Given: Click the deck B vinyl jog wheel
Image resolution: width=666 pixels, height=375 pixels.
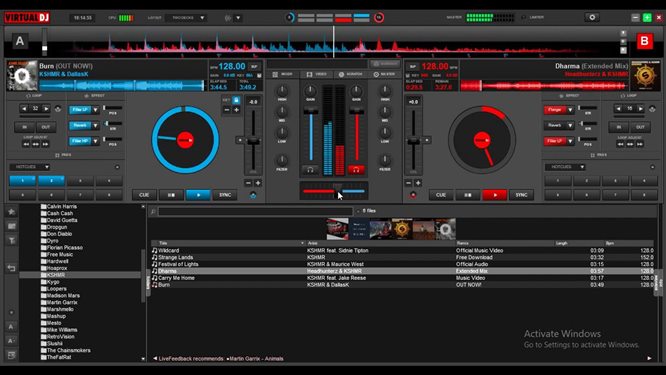Looking at the screenshot, I should click(482, 140).
